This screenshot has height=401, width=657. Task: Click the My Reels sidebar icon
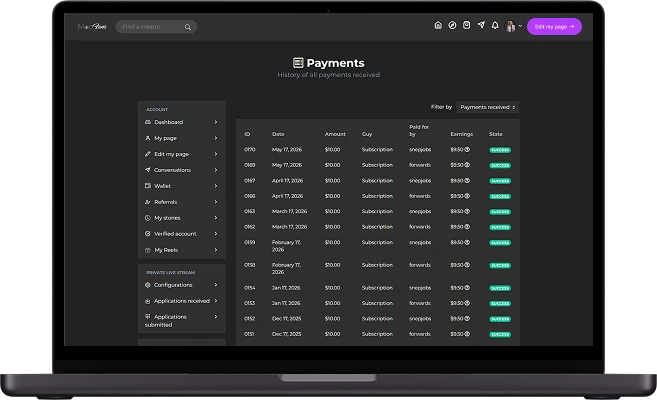147,250
